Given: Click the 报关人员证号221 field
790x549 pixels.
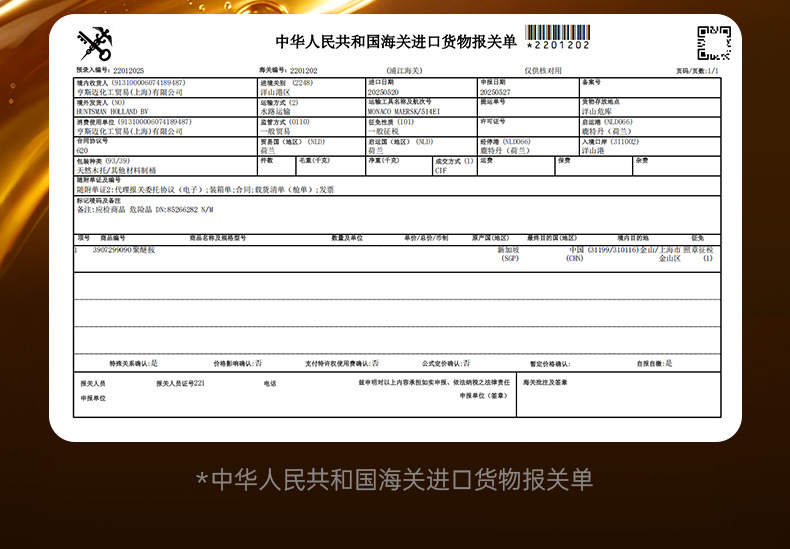Looking at the screenshot, I should point(180,383).
